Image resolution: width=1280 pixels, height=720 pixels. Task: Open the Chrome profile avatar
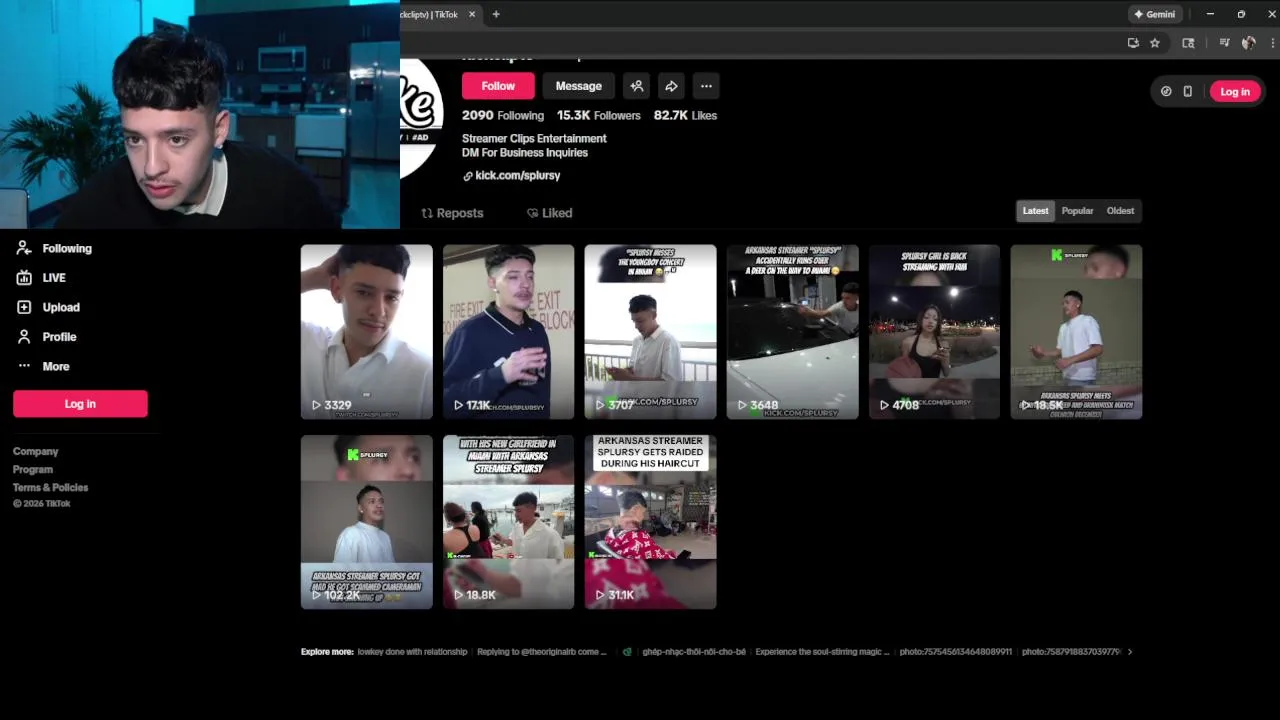coord(1248,43)
